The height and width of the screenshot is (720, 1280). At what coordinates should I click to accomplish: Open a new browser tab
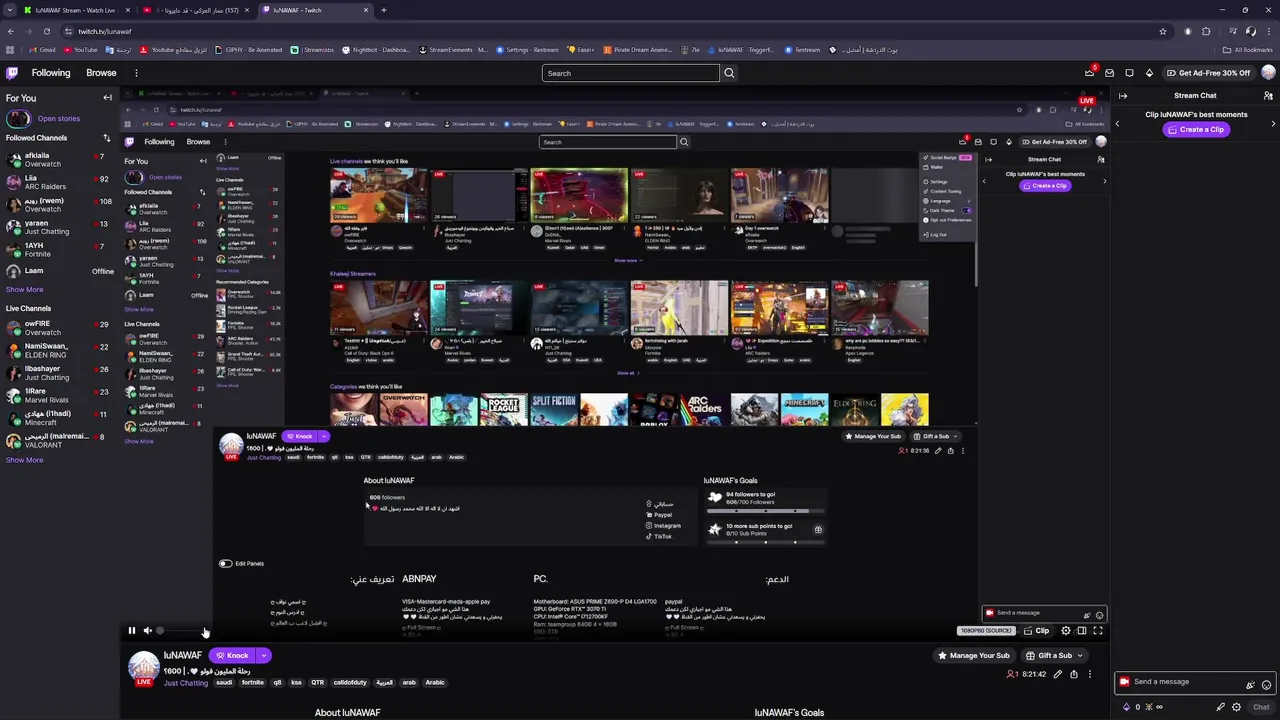383,10
